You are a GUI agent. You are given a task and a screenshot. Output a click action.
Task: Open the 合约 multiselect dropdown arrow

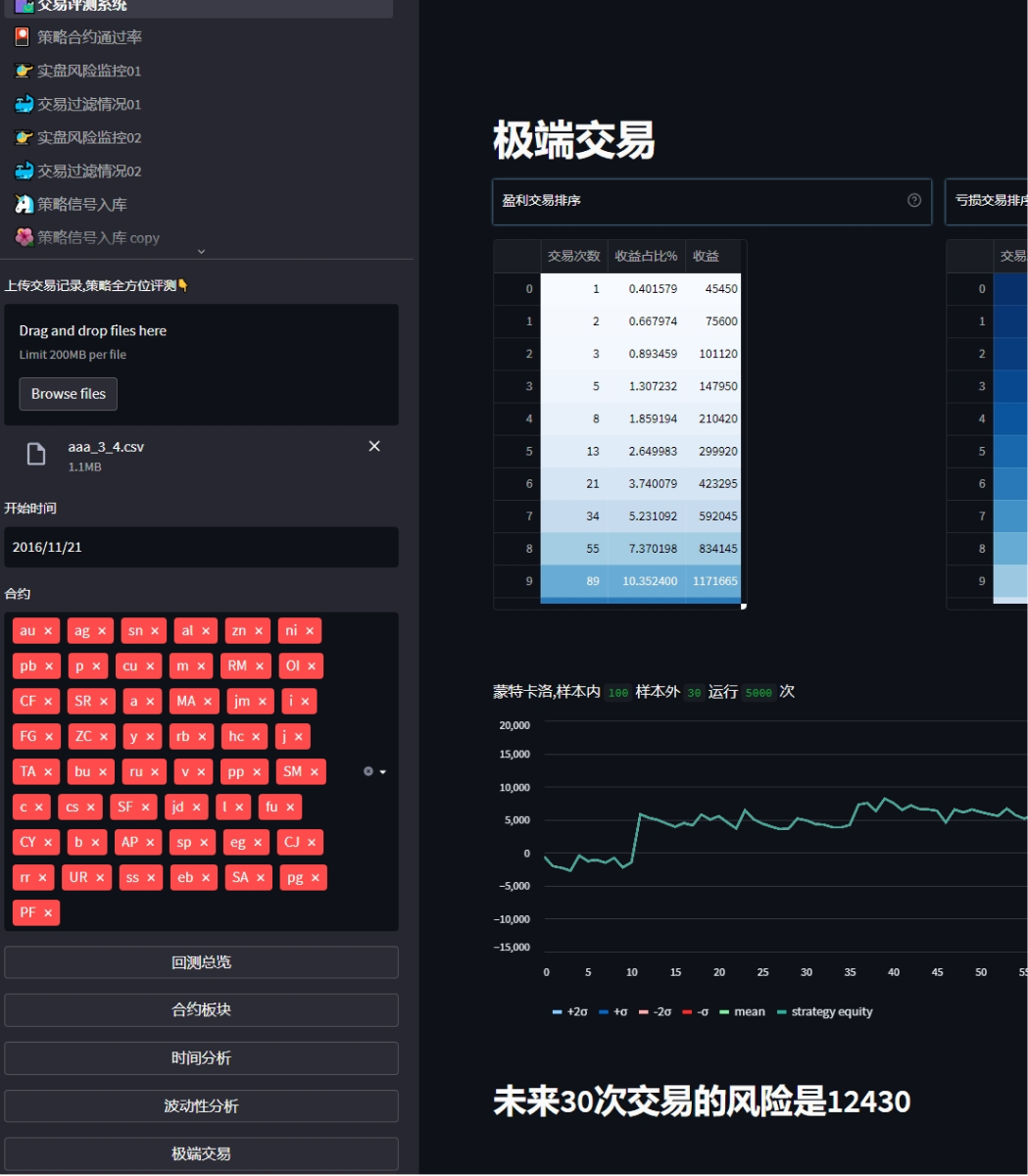(383, 772)
